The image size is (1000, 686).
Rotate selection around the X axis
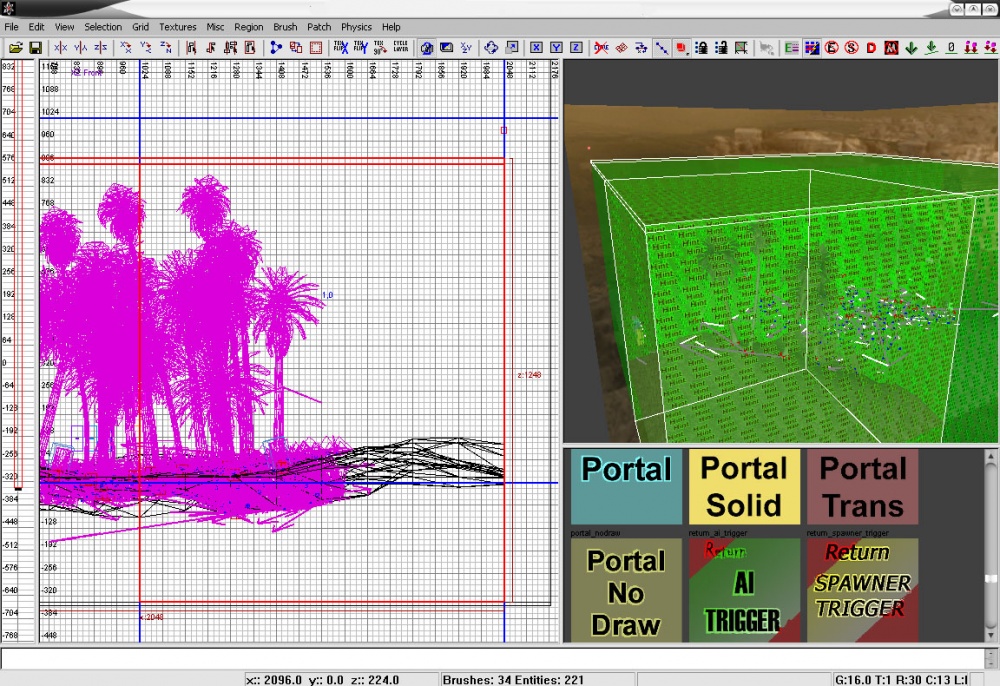point(126,48)
